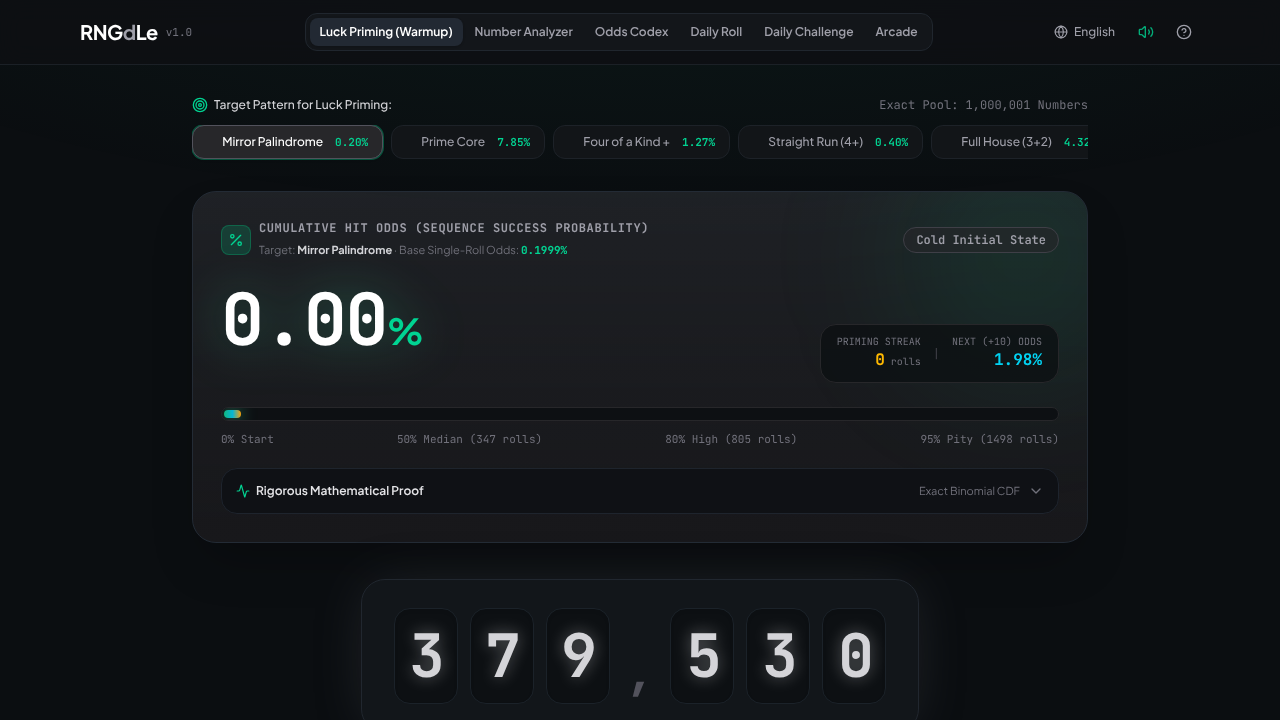1280x720 pixels.
Task: Open the Number Analyzer tab
Action: 524,32
